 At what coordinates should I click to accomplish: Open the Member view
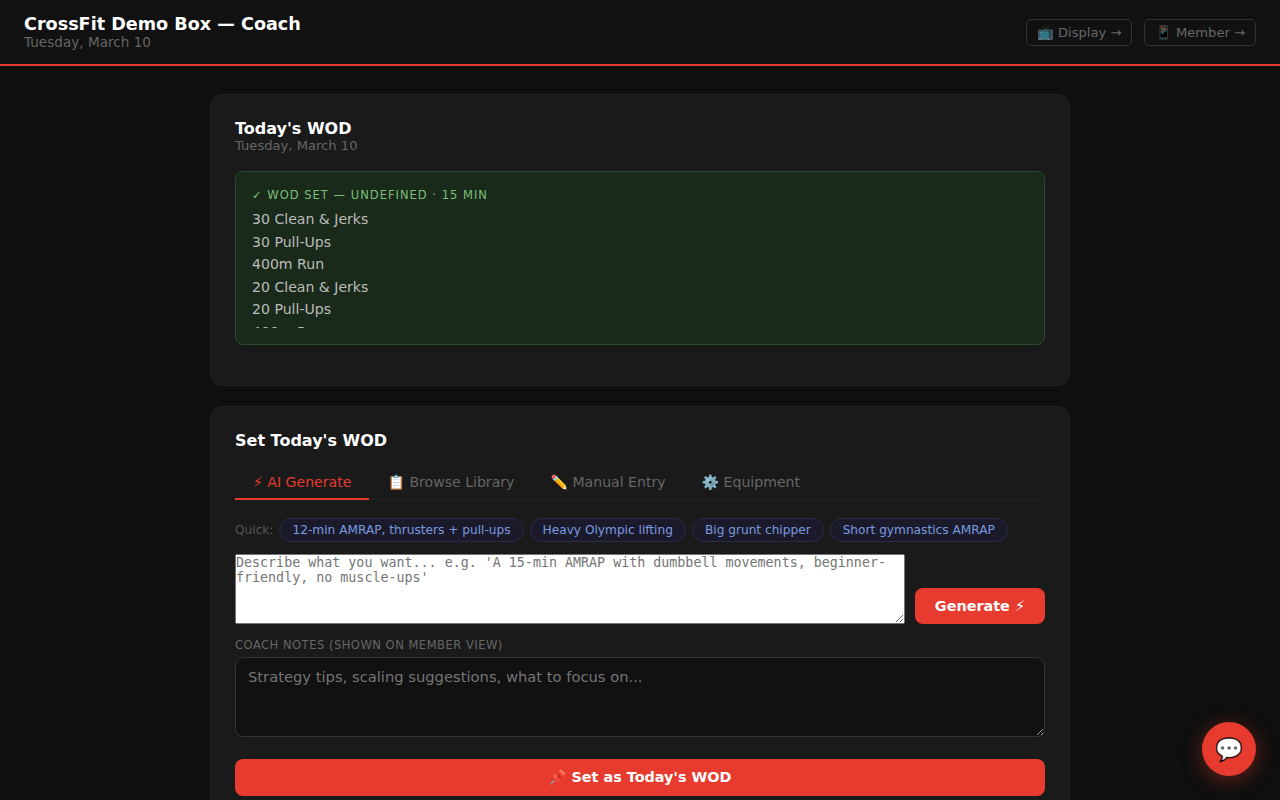point(1199,32)
